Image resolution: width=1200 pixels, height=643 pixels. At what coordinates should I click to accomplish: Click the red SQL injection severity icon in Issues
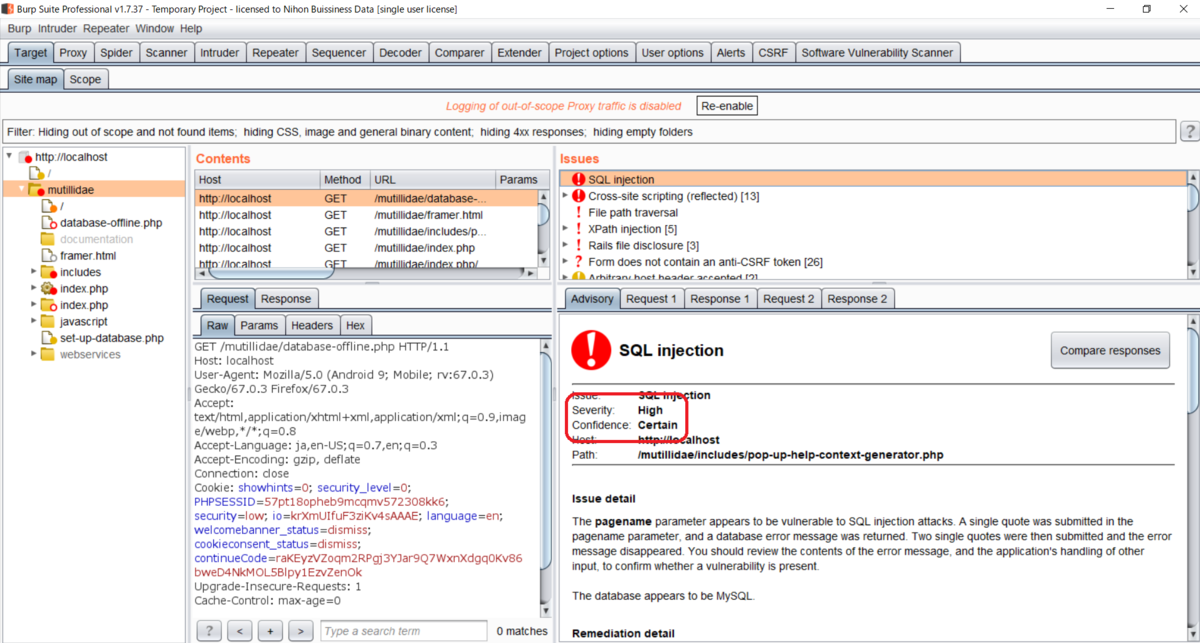[578, 180]
